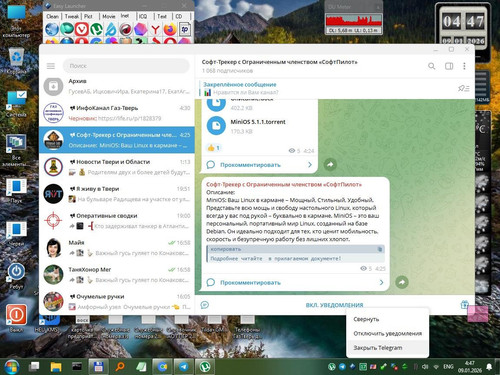Screen dimensions: 500x375
Task: Open the Корзина recycle bin desktop icon
Action: (x=16, y=60)
